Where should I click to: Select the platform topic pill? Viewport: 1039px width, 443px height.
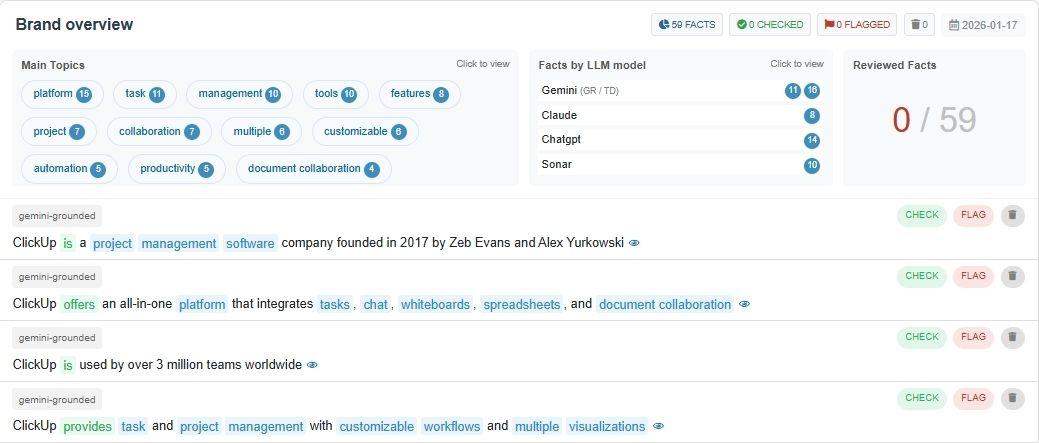click(62, 94)
